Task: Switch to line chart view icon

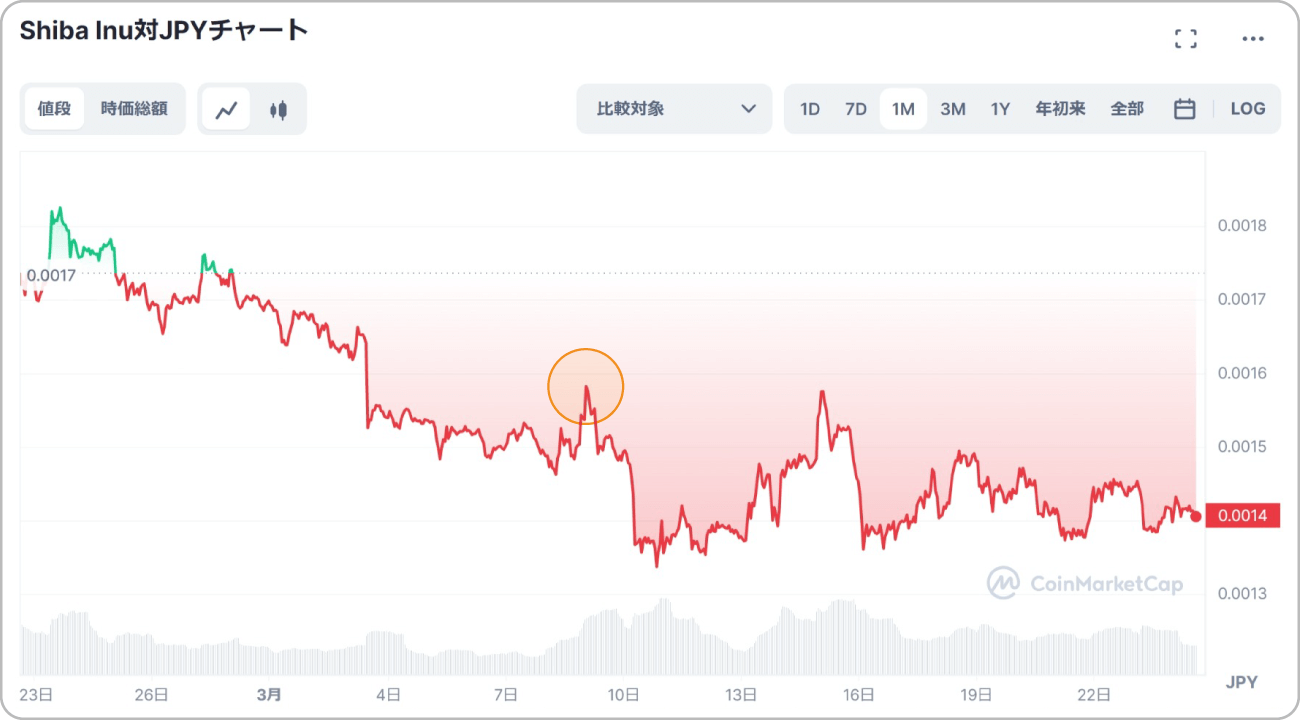Action: pos(226,109)
